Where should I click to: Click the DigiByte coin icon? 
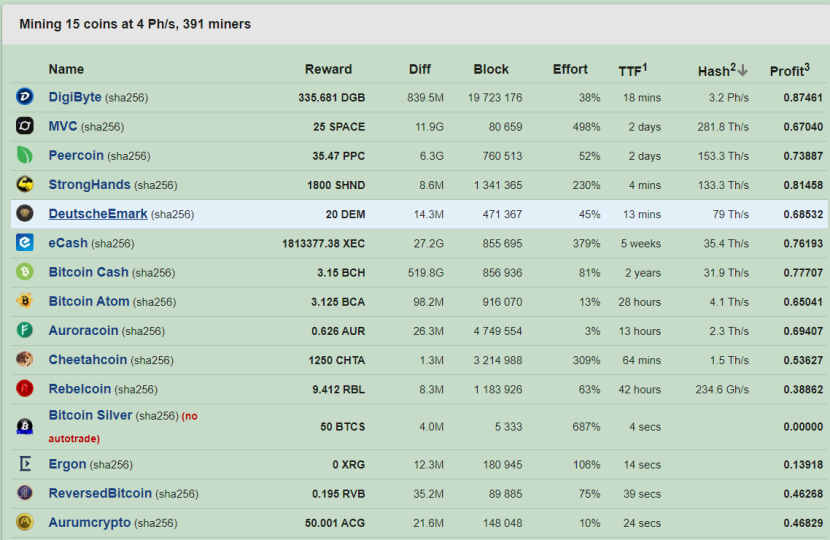click(x=25, y=97)
